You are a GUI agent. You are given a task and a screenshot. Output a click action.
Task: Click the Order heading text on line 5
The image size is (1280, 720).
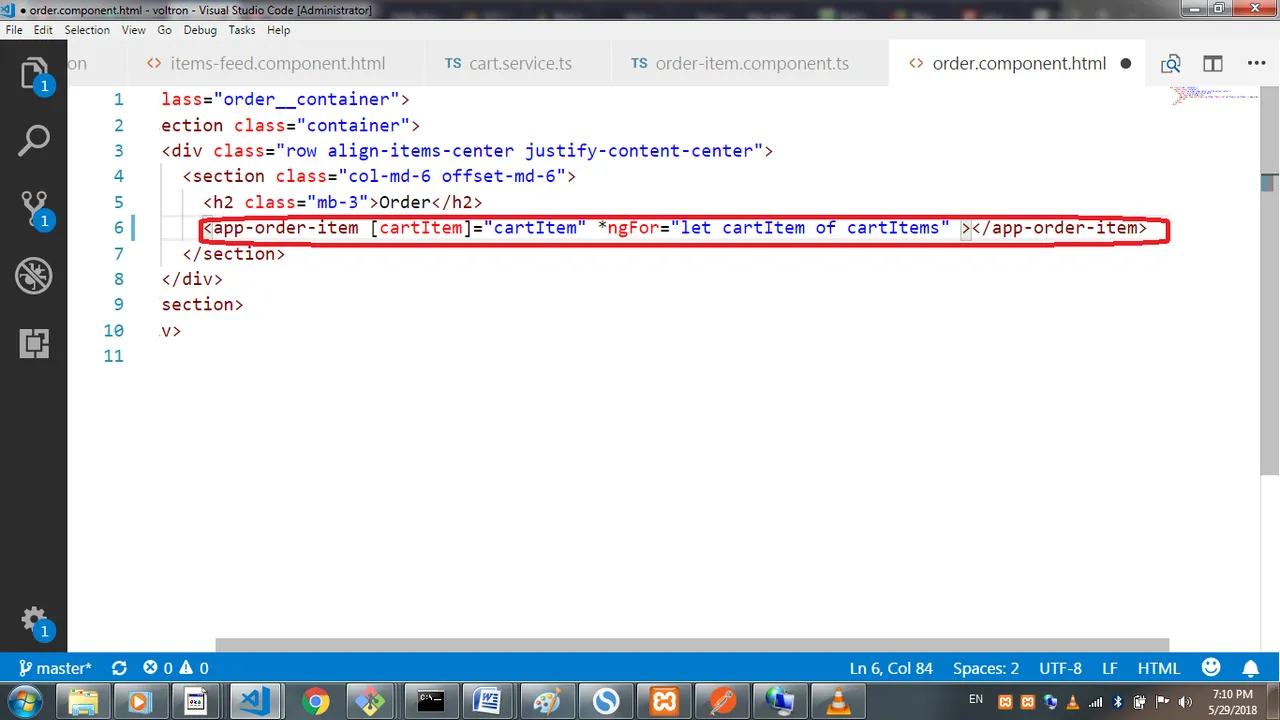click(404, 202)
